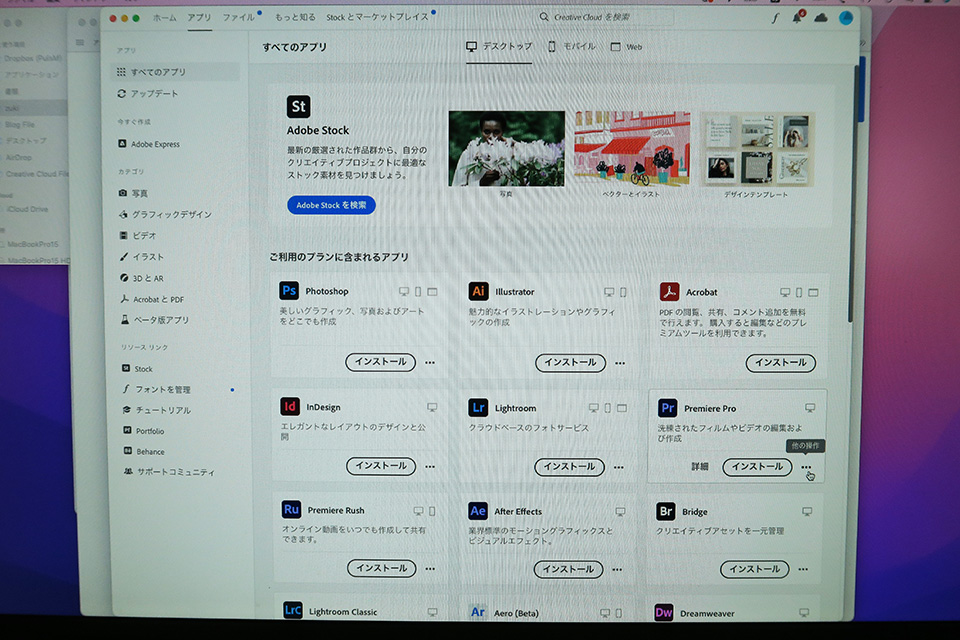This screenshot has height=640, width=960.
Task: Open more options for Premiere Pro
Action: [x=806, y=467]
